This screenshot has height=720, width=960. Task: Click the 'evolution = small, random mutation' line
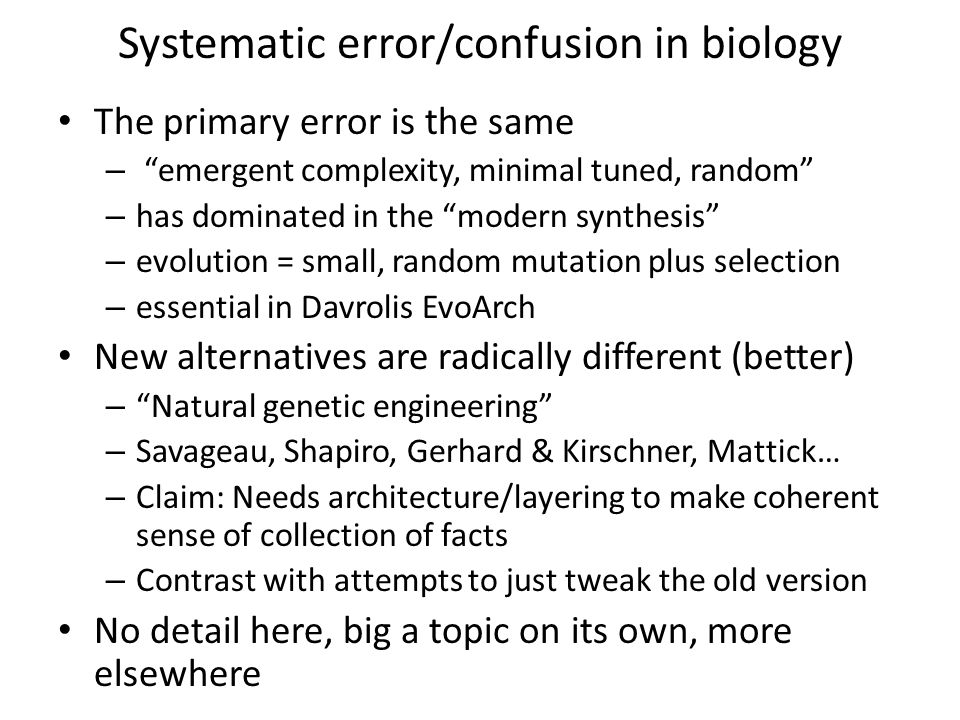click(x=488, y=262)
